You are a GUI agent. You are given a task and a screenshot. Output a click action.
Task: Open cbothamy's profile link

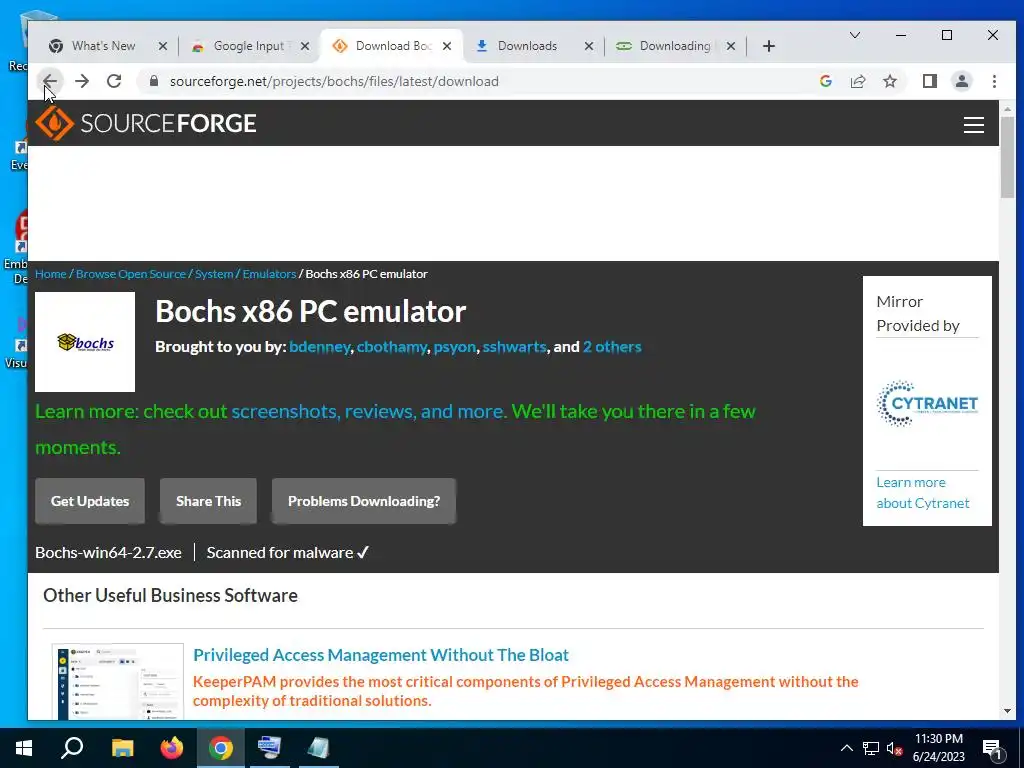coord(392,347)
